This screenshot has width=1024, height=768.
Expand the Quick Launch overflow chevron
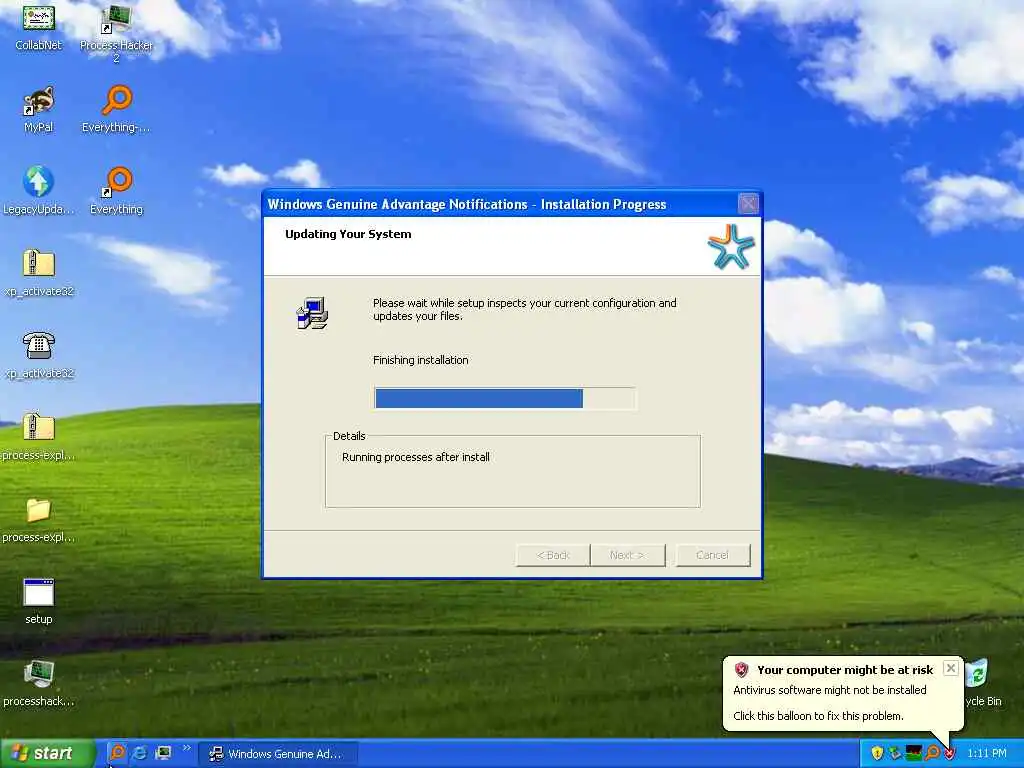187,748
